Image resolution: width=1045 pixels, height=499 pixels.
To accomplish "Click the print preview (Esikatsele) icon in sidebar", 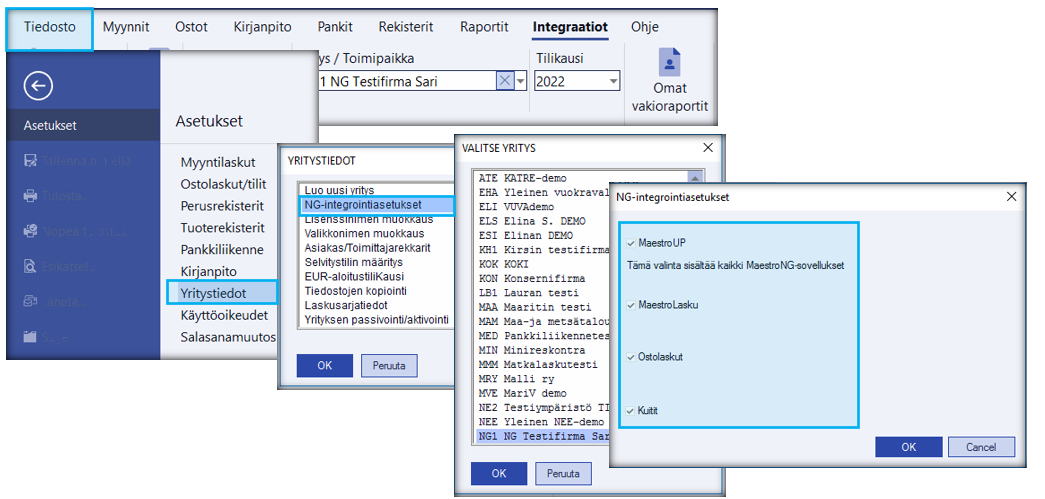I will pos(30,266).
